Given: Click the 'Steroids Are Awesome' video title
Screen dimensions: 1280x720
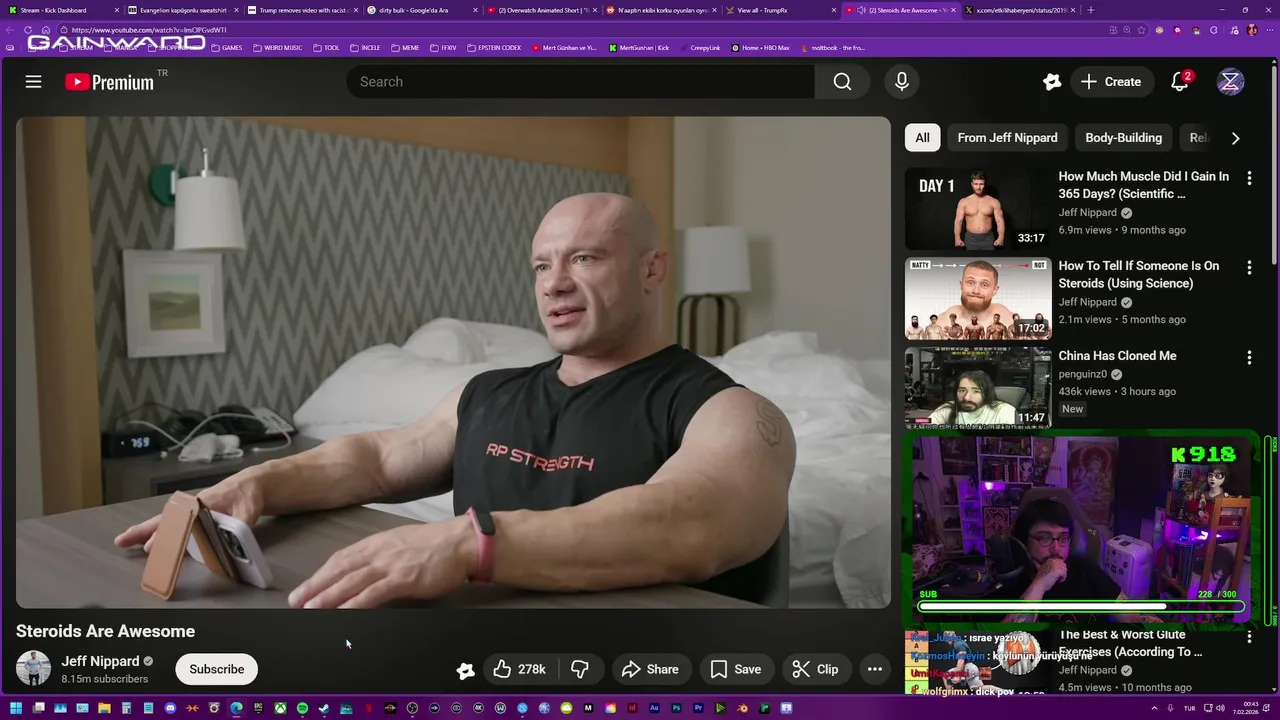Looking at the screenshot, I should [x=105, y=631].
